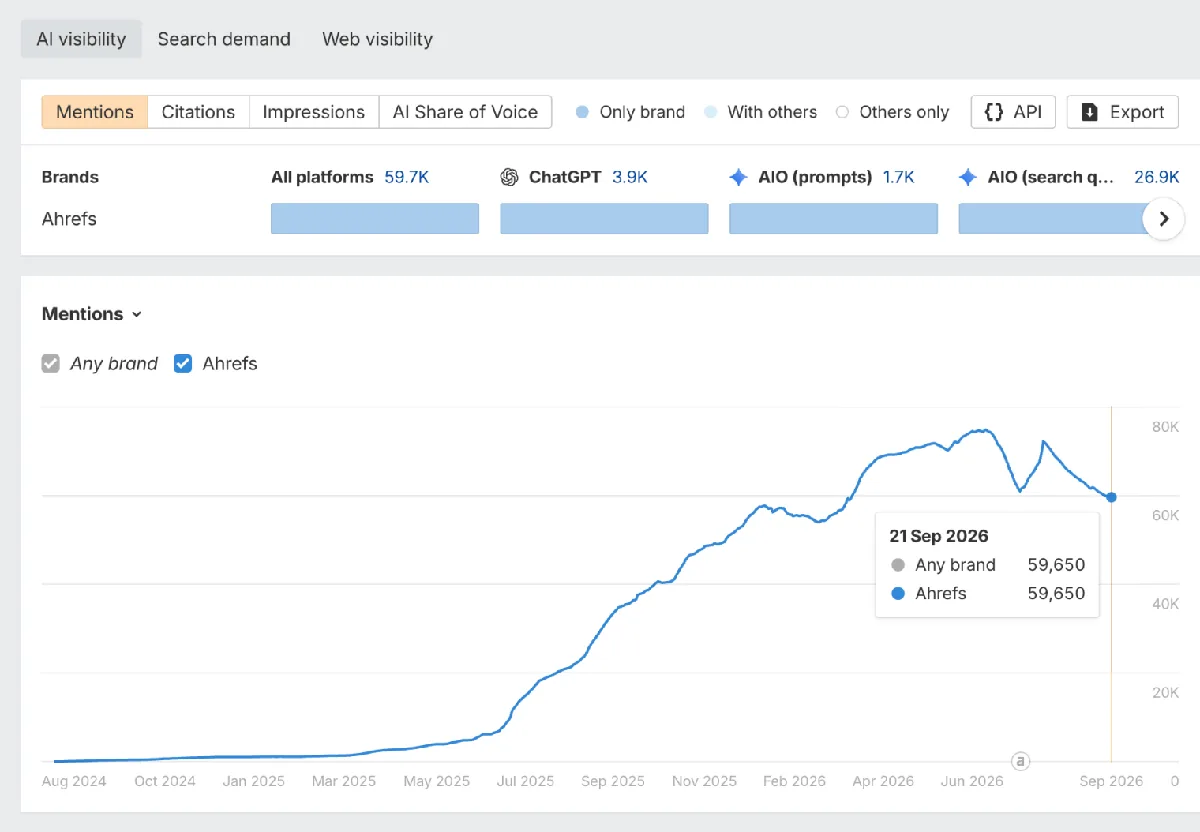The image size is (1200, 832).
Task: Choose the Others only filter option
Action: pyautogui.click(x=892, y=112)
